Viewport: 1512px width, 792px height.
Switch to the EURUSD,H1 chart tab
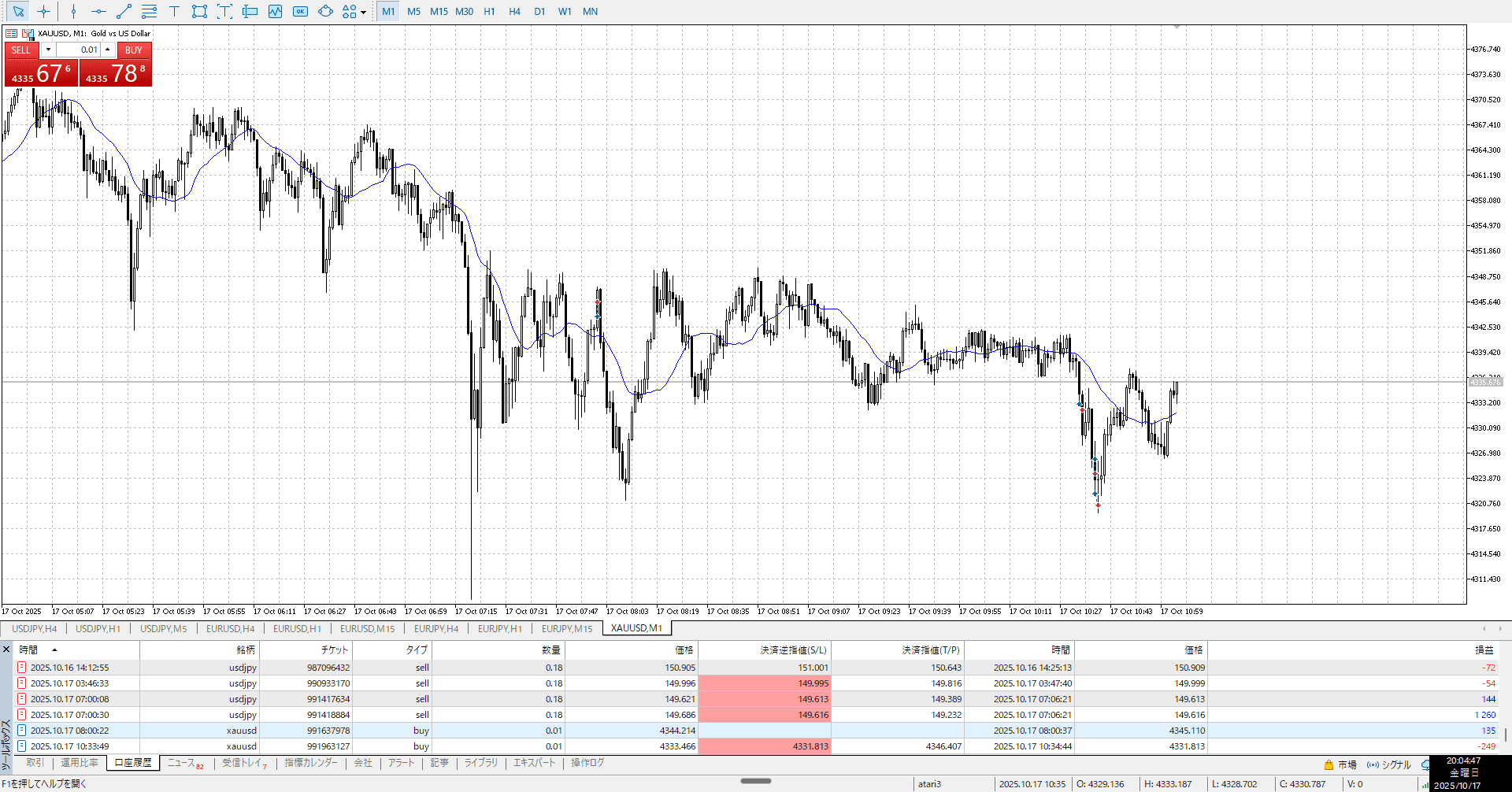click(x=297, y=629)
